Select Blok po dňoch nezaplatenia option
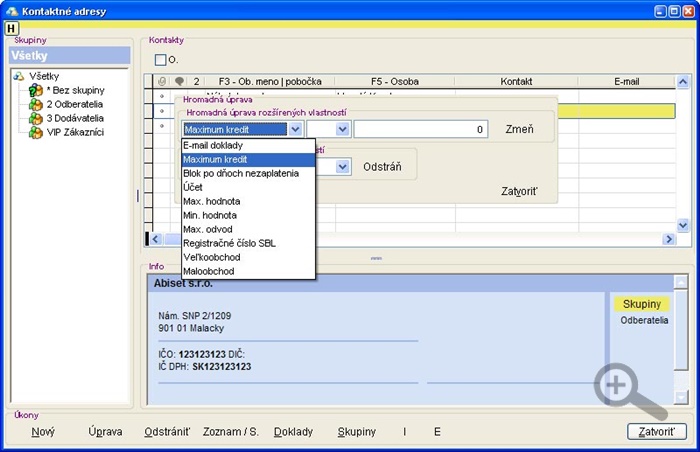The width and height of the screenshot is (700, 452). (248, 173)
